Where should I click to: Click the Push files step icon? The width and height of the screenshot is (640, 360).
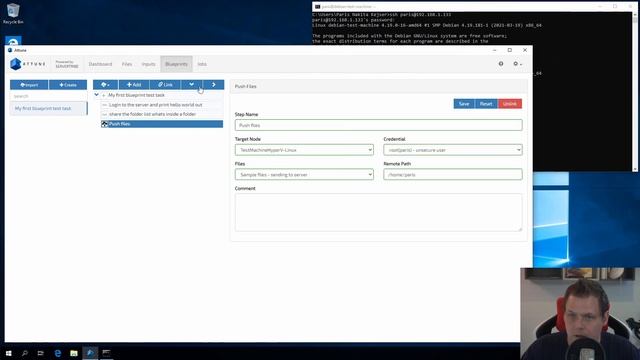(x=104, y=124)
